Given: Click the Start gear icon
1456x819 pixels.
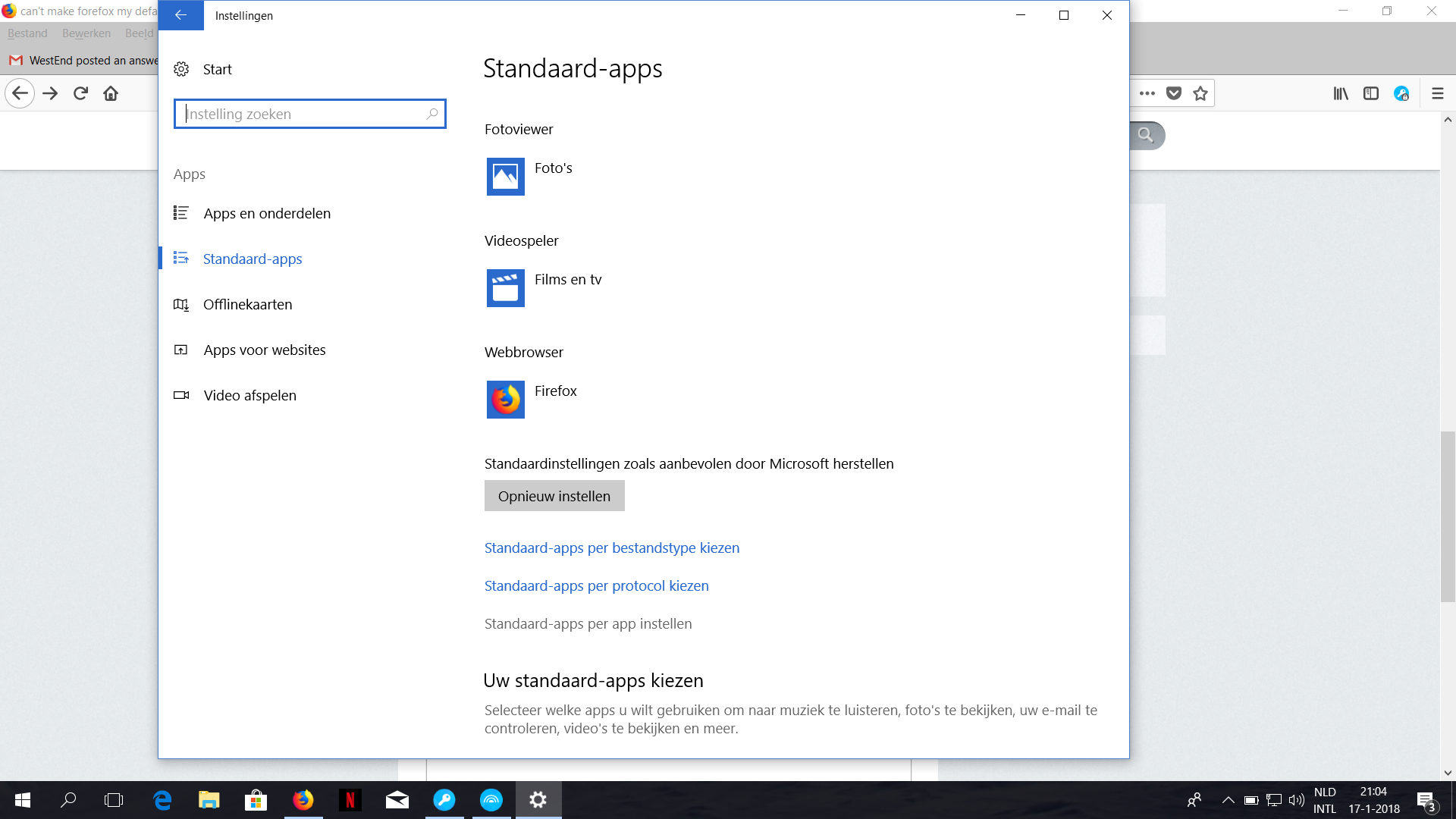Looking at the screenshot, I should (x=181, y=69).
